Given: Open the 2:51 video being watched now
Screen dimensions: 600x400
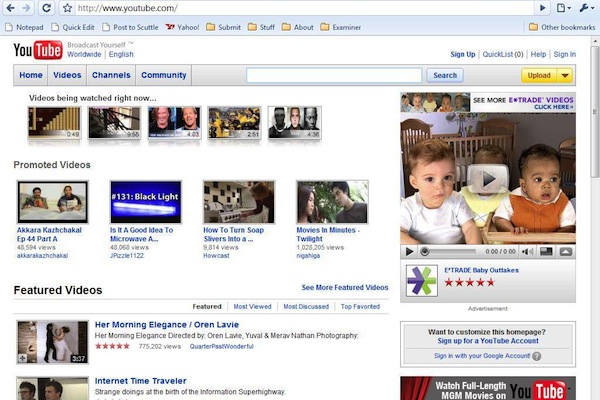Looking at the screenshot, I should [234, 122].
